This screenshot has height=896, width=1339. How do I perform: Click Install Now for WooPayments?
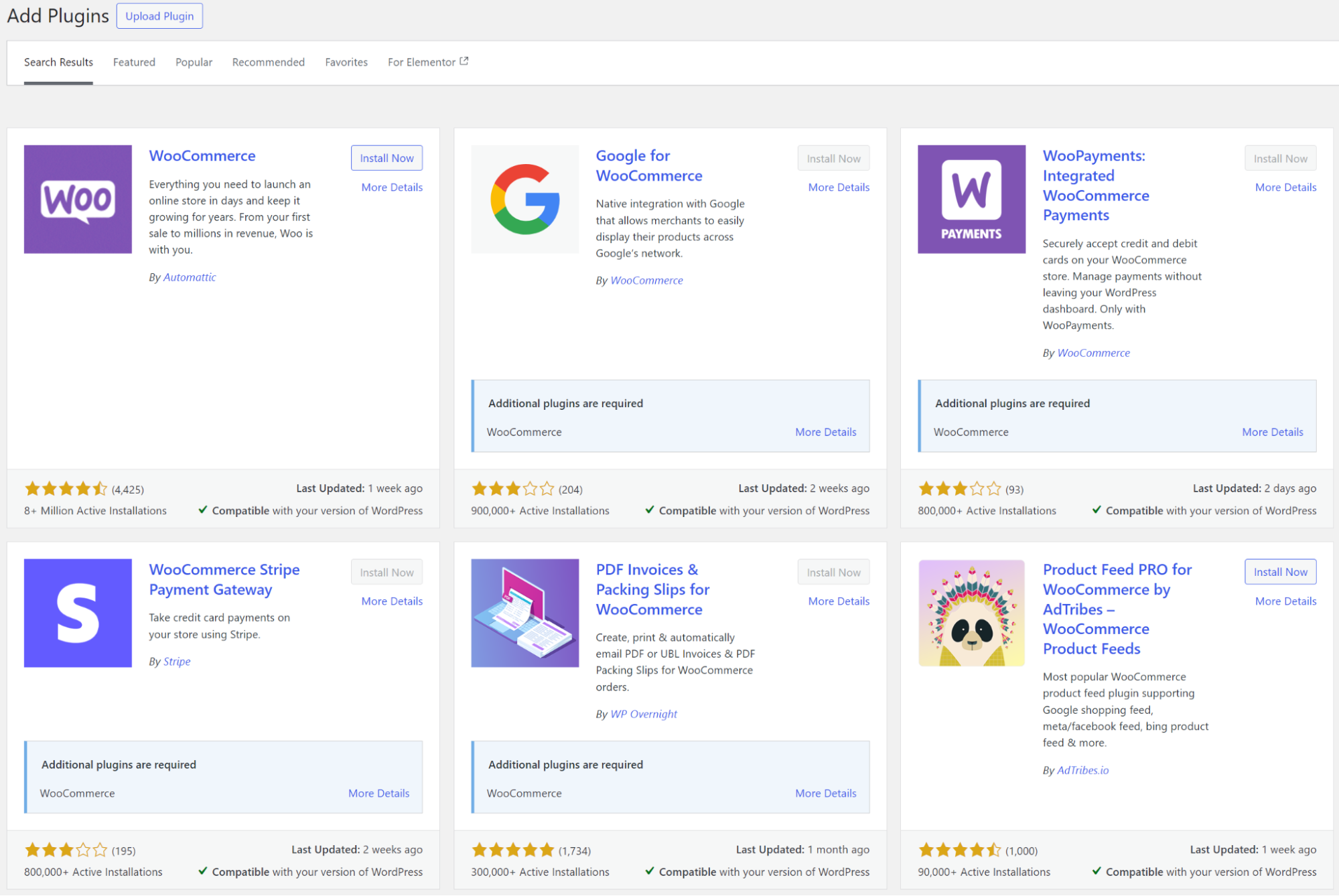tap(1280, 158)
